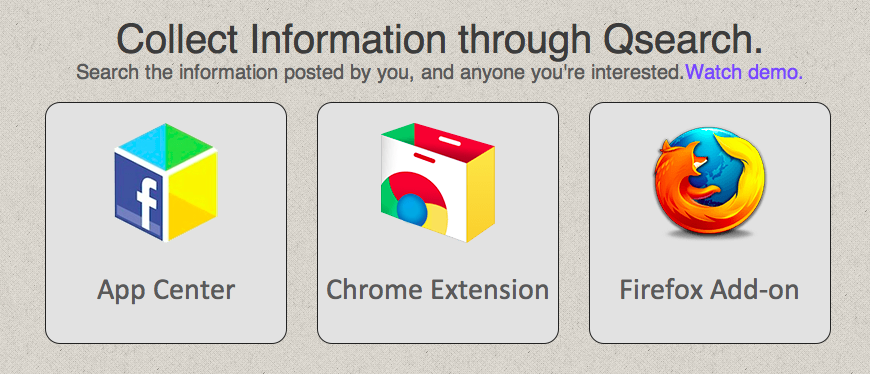
Task: Open the App Center card
Action: (166, 223)
